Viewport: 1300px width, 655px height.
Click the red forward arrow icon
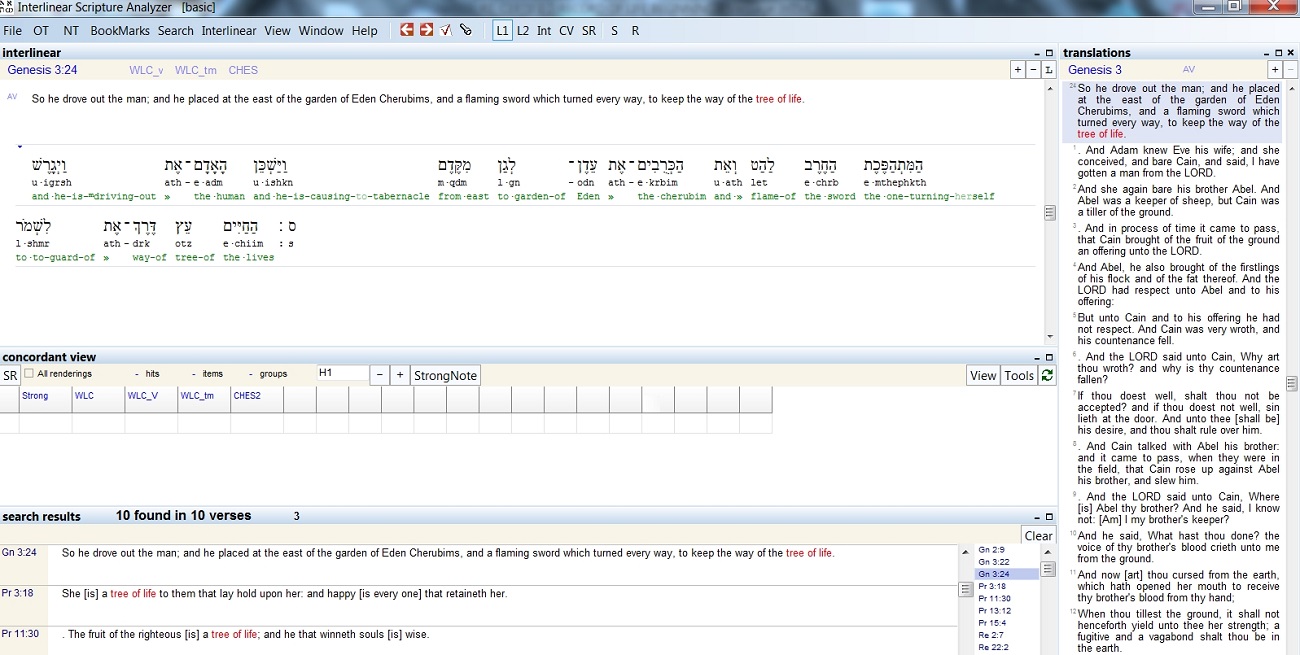click(x=426, y=30)
